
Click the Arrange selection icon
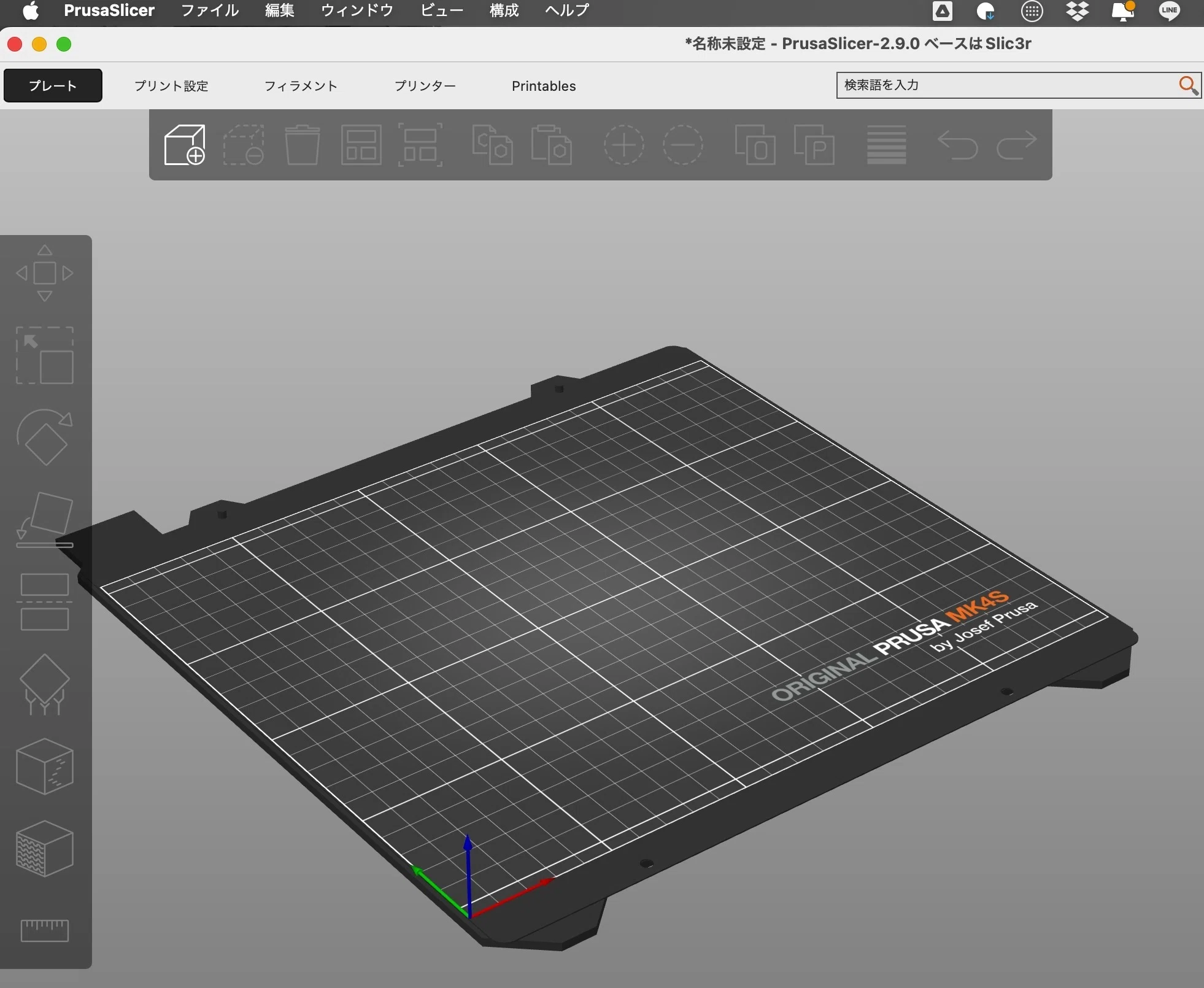[x=420, y=145]
